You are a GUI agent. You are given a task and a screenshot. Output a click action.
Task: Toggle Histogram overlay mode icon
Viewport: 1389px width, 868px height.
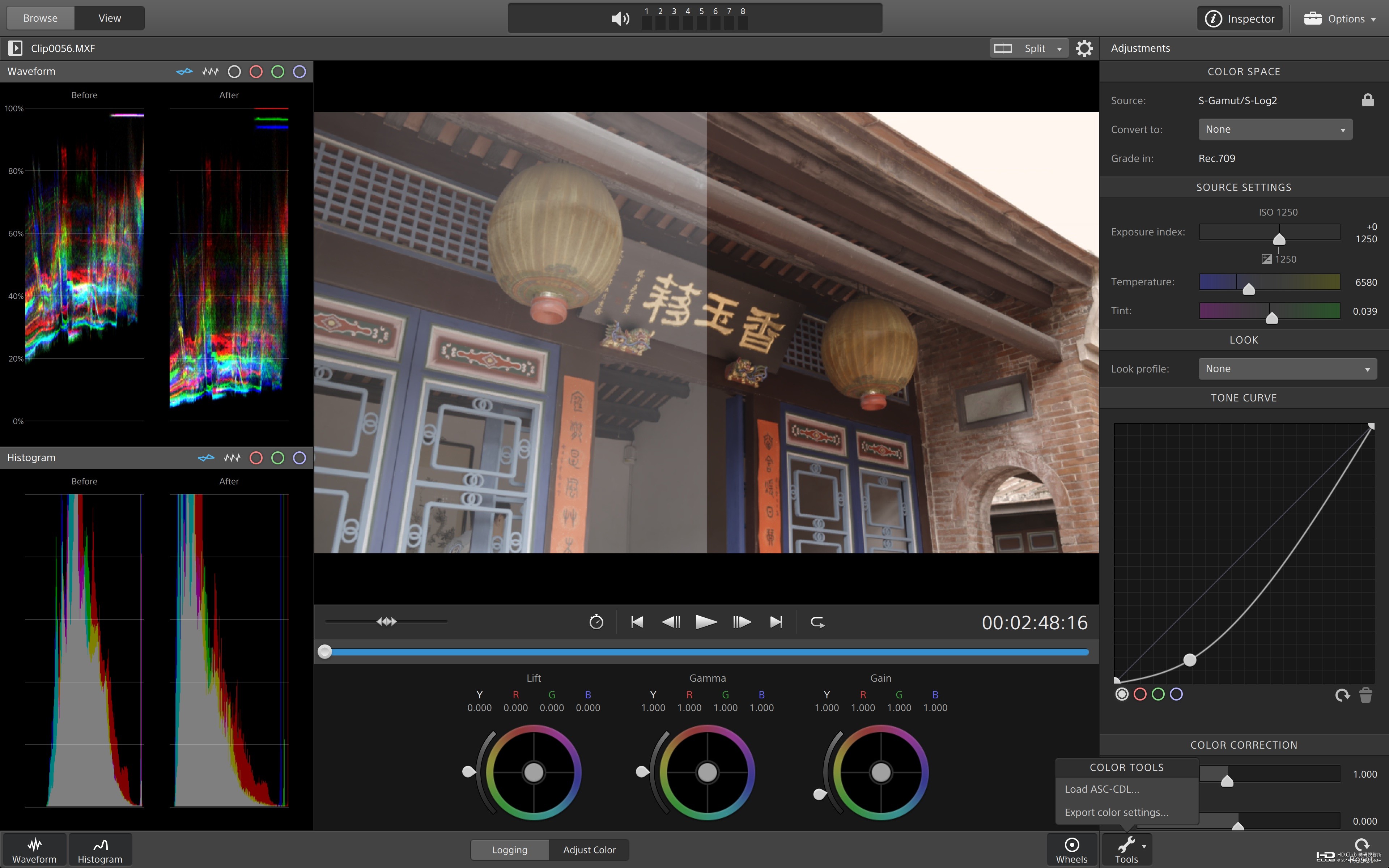(x=206, y=458)
